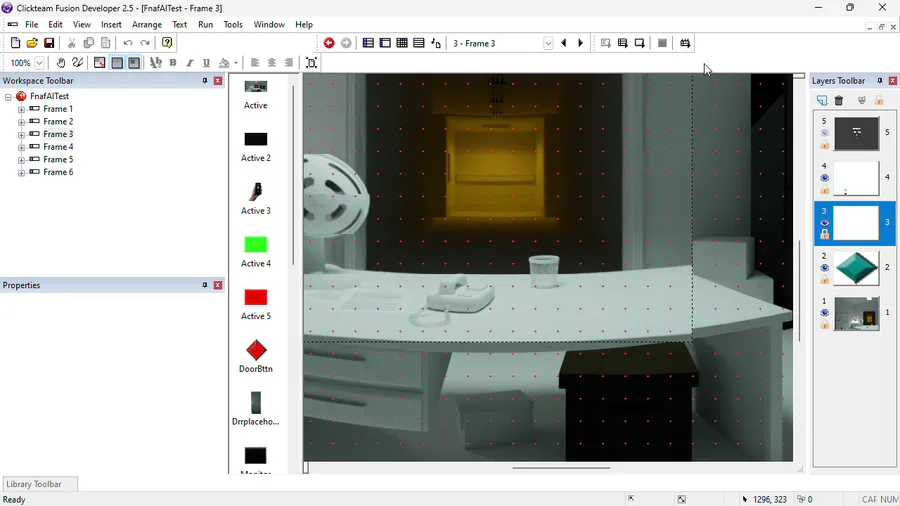Open the Insert menu

(x=111, y=25)
